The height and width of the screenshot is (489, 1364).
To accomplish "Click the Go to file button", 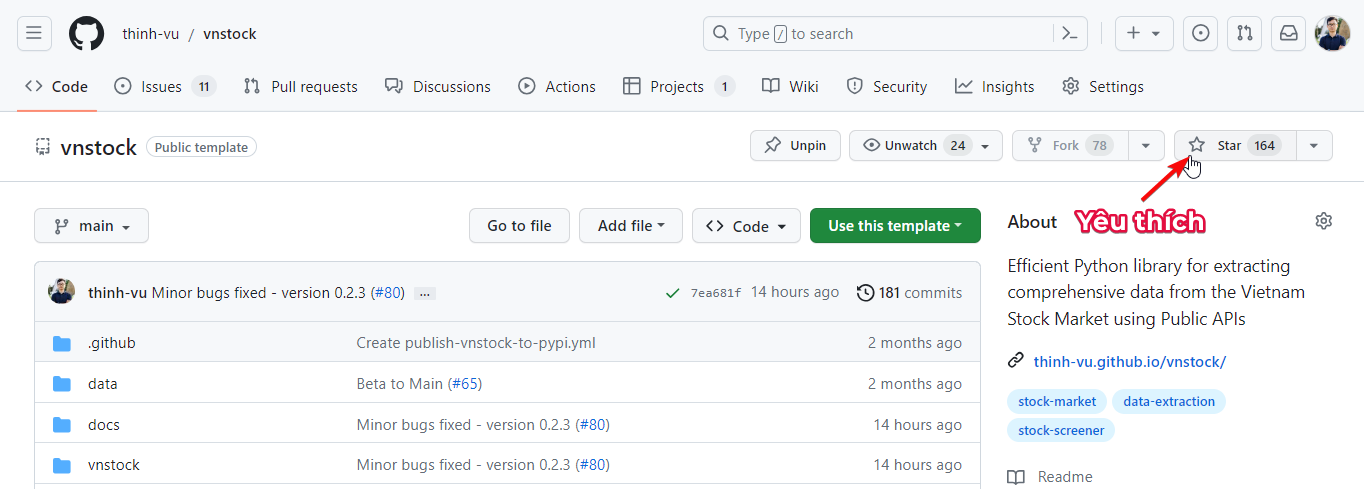I will (519, 226).
